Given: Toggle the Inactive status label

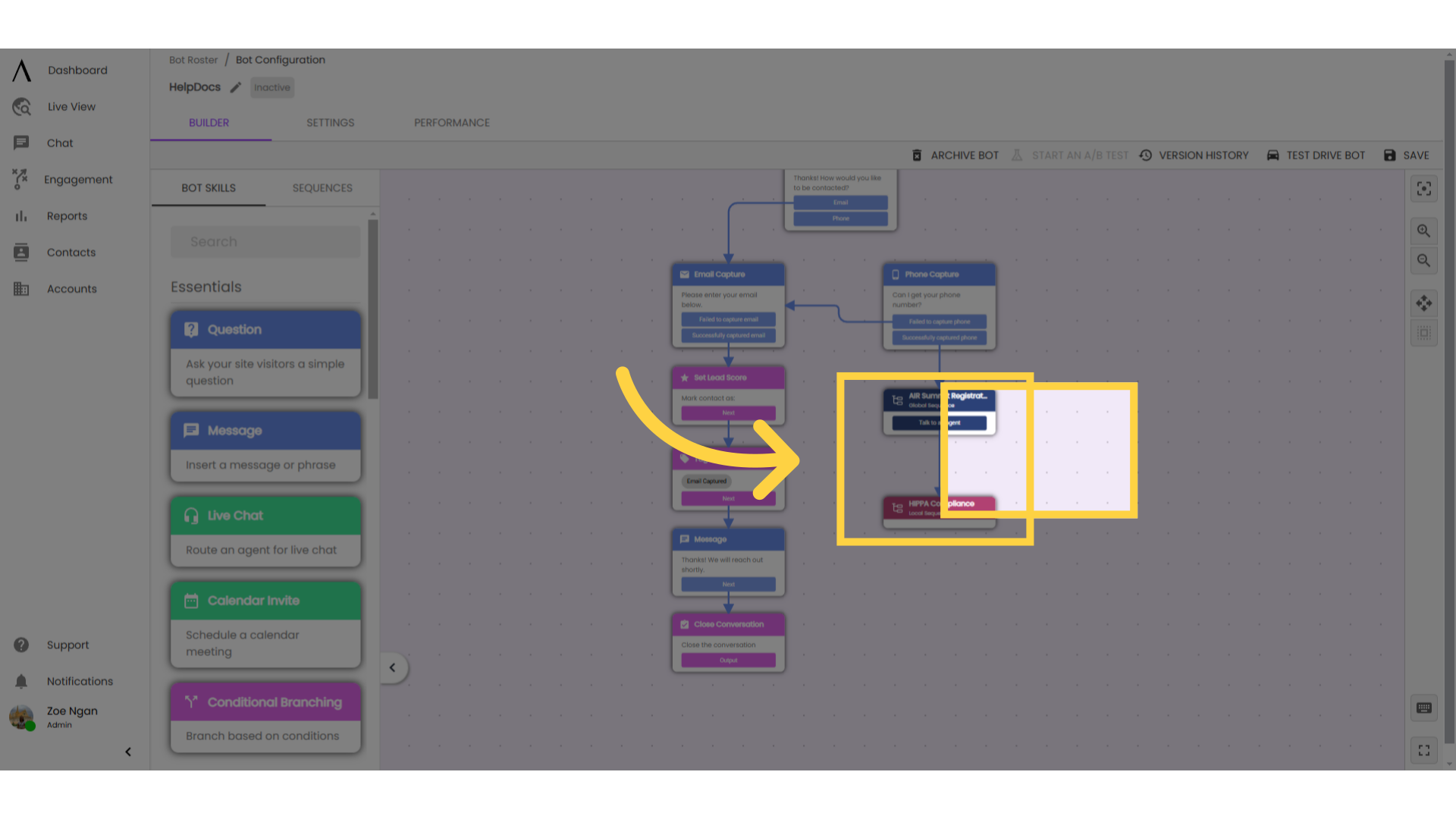Looking at the screenshot, I should [272, 87].
